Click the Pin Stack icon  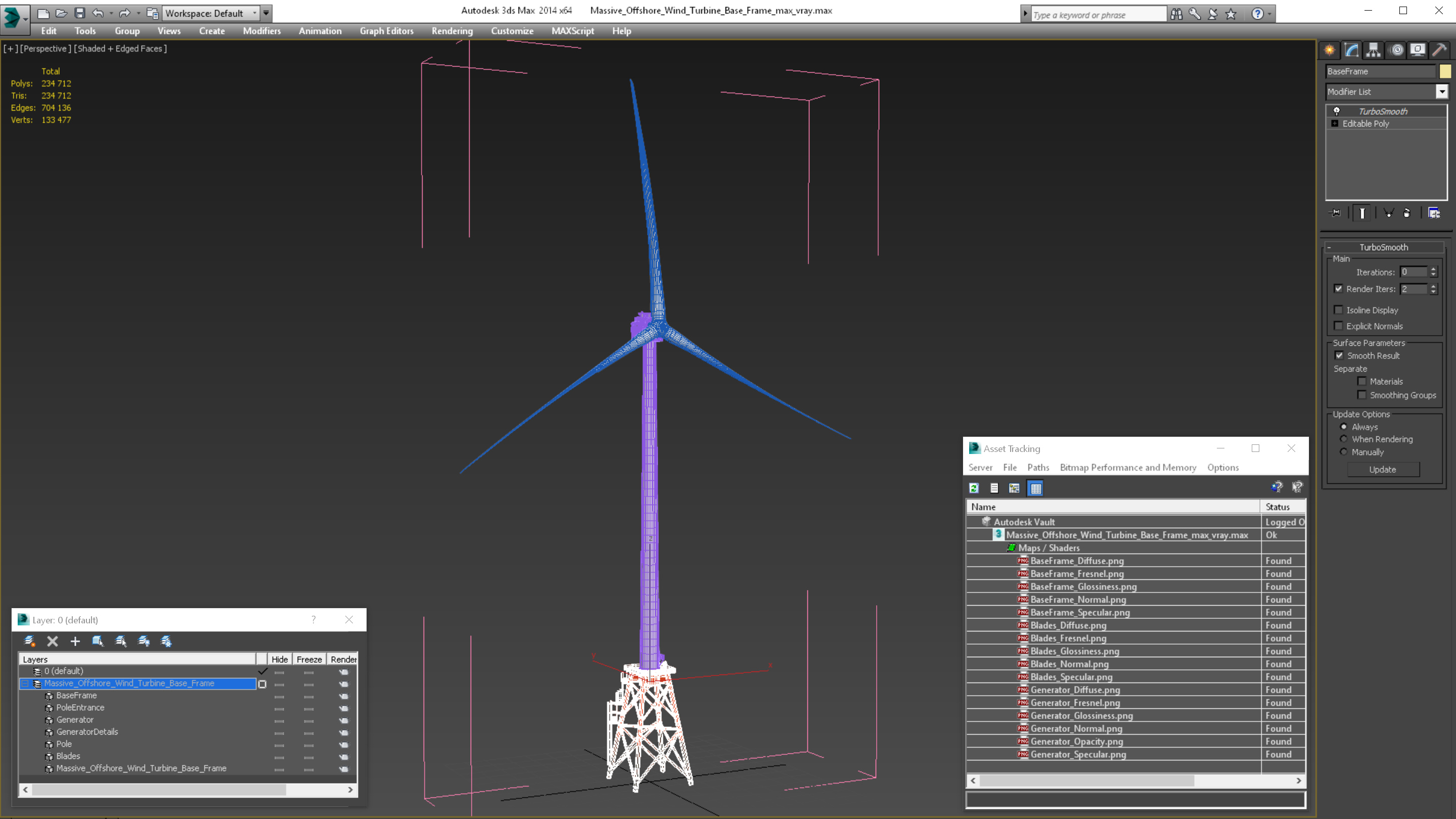click(1335, 213)
